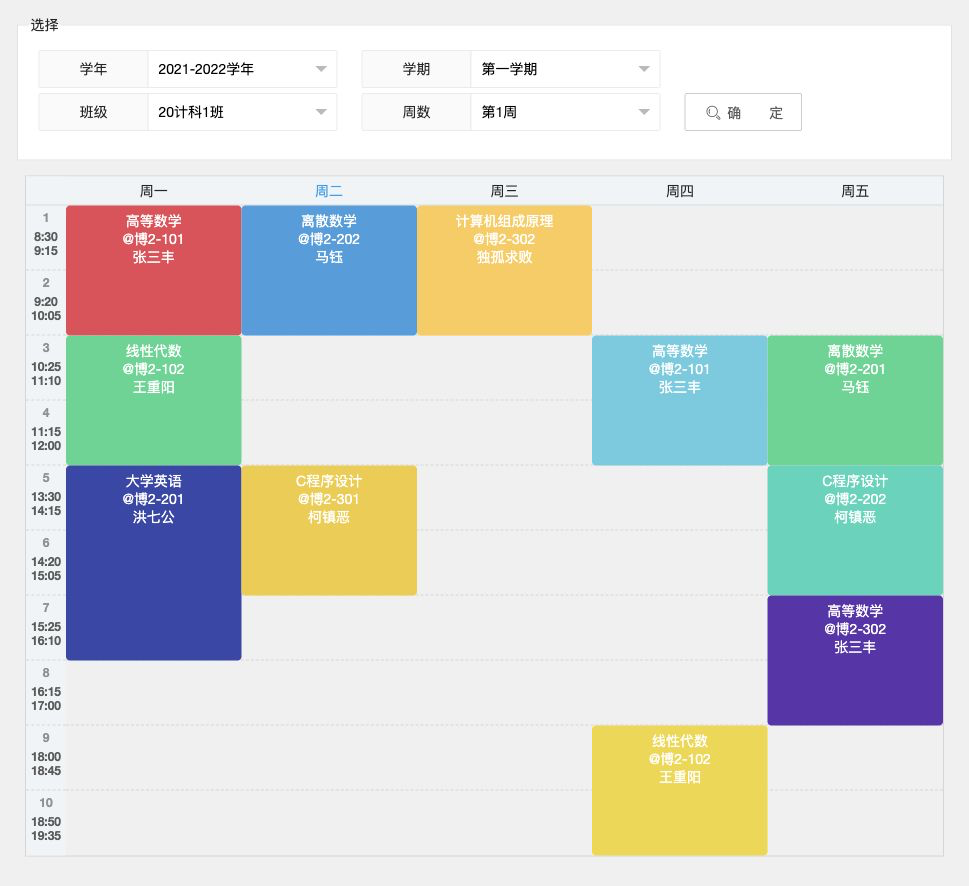
Task: Select the 周四 column header
Action: click(680, 191)
